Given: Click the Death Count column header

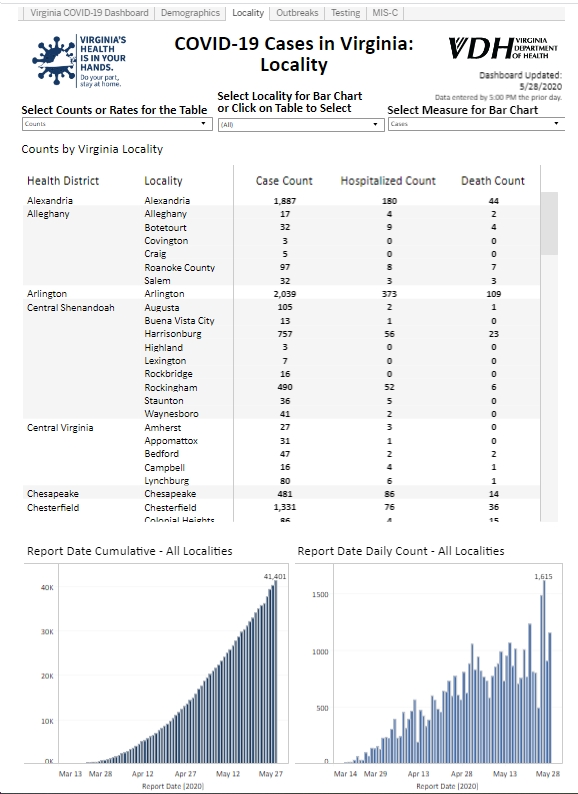Looking at the screenshot, I should click(493, 181).
